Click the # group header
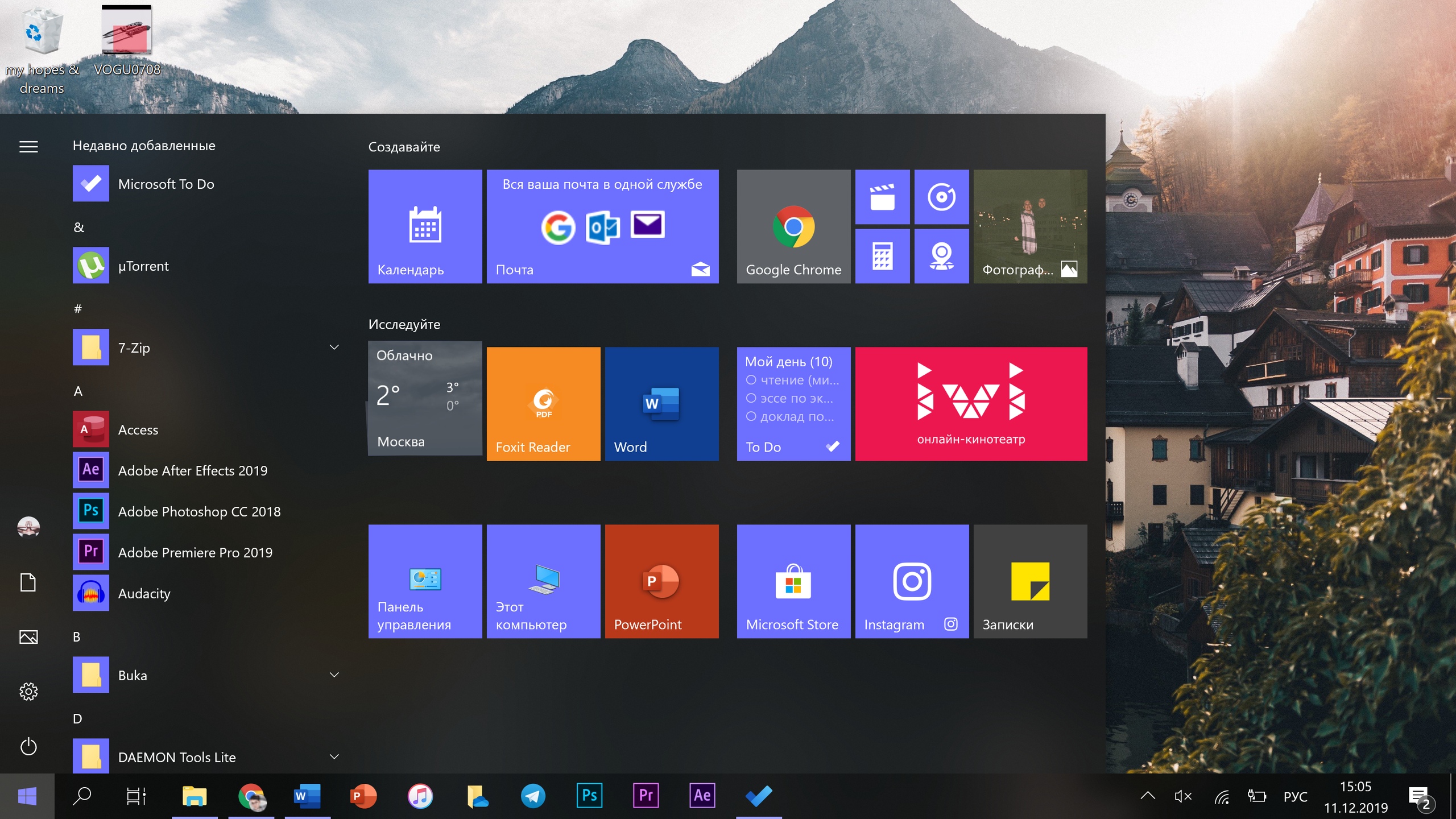 point(78,309)
